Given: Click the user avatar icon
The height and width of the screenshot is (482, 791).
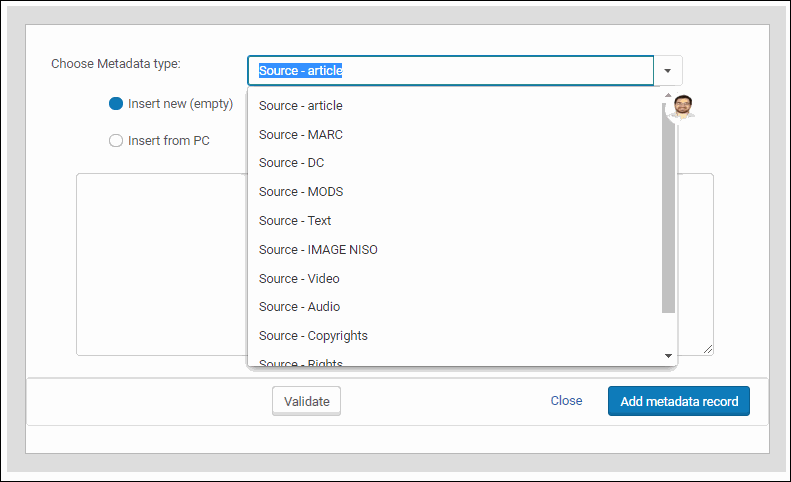Looking at the screenshot, I should coord(683,107).
